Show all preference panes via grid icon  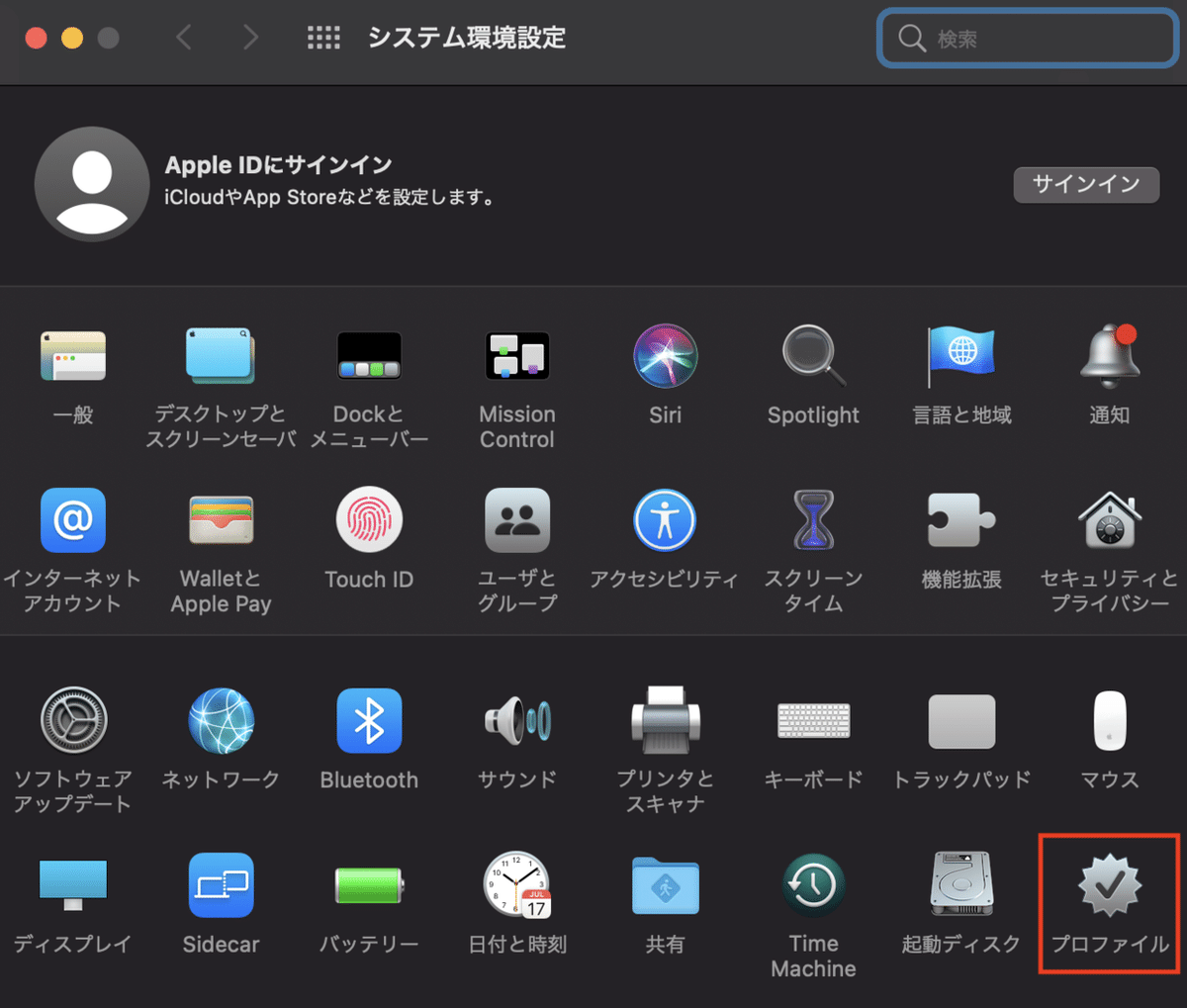click(x=323, y=37)
